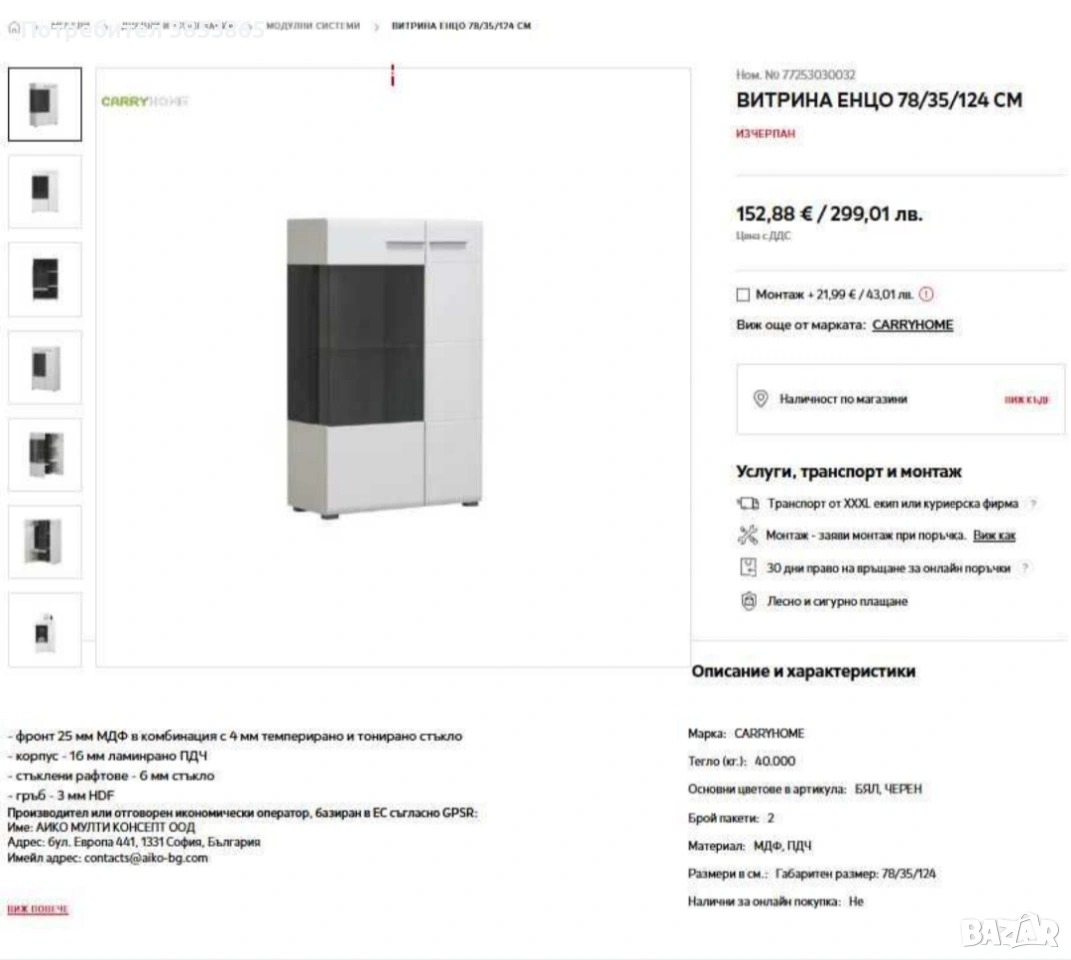Click the delivery truck icon
The height and width of the screenshot is (960, 1071).
tap(748, 503)
